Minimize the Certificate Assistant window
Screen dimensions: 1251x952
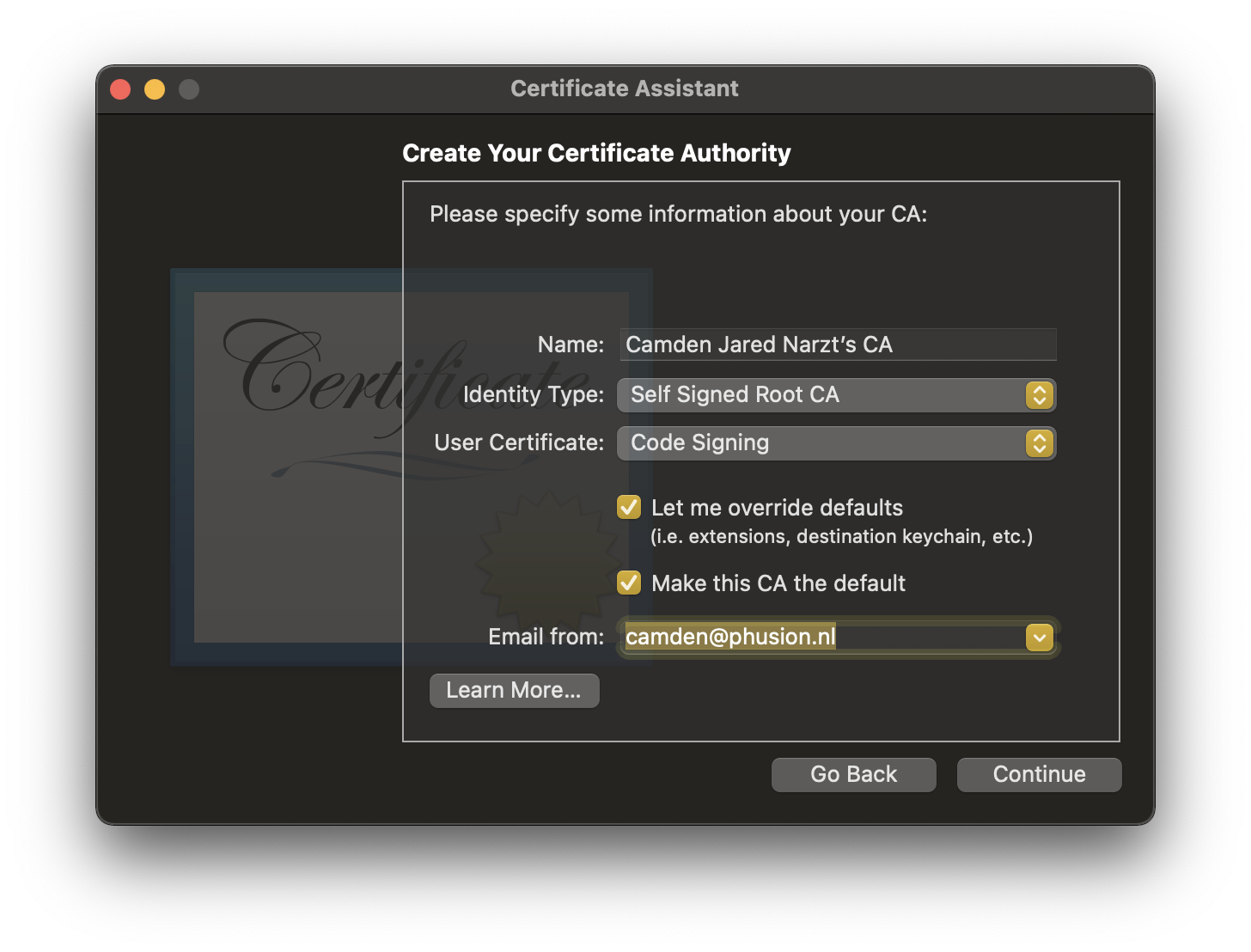coord(155,89)
